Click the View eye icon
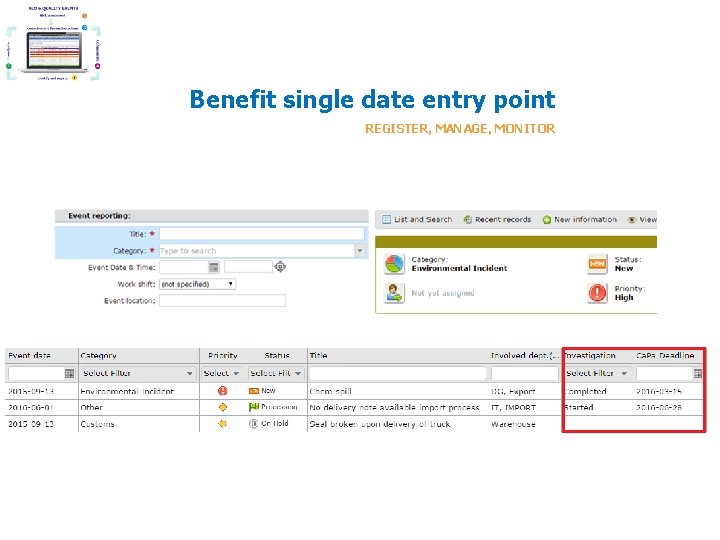Image resolution: width=720 pixels, height=540 pixels. coord(632,219)
